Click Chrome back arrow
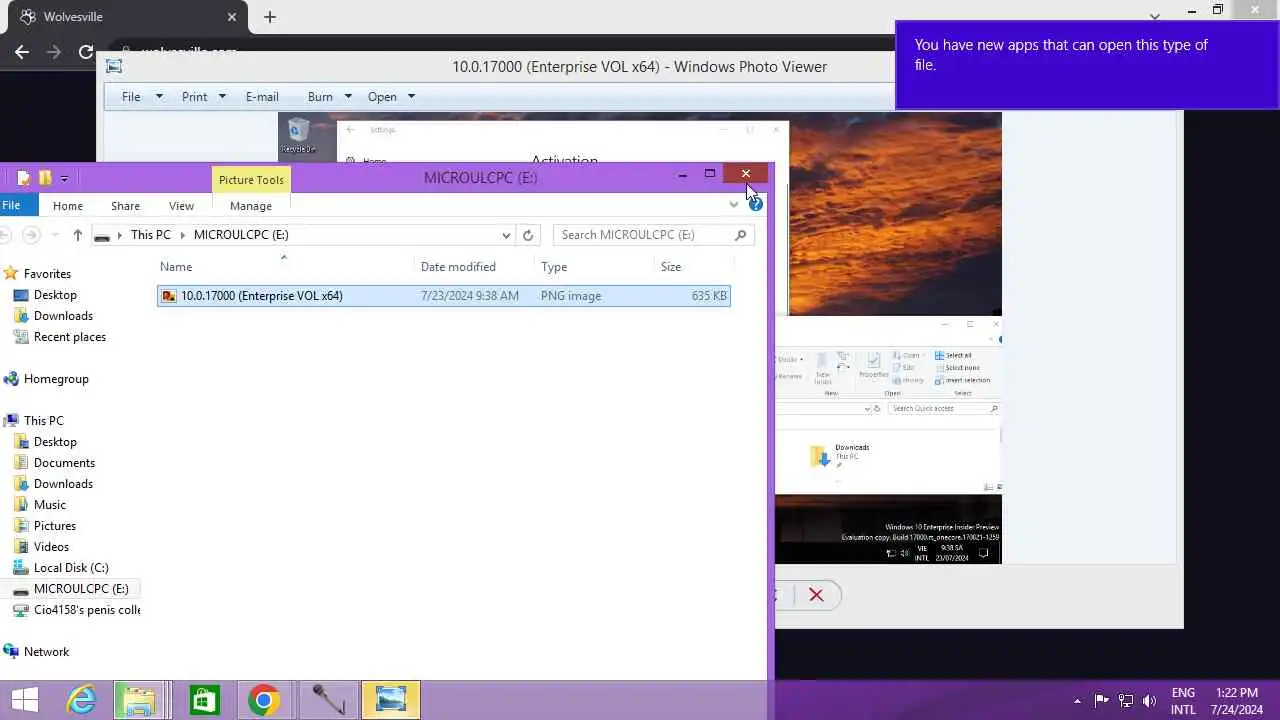 22,52
